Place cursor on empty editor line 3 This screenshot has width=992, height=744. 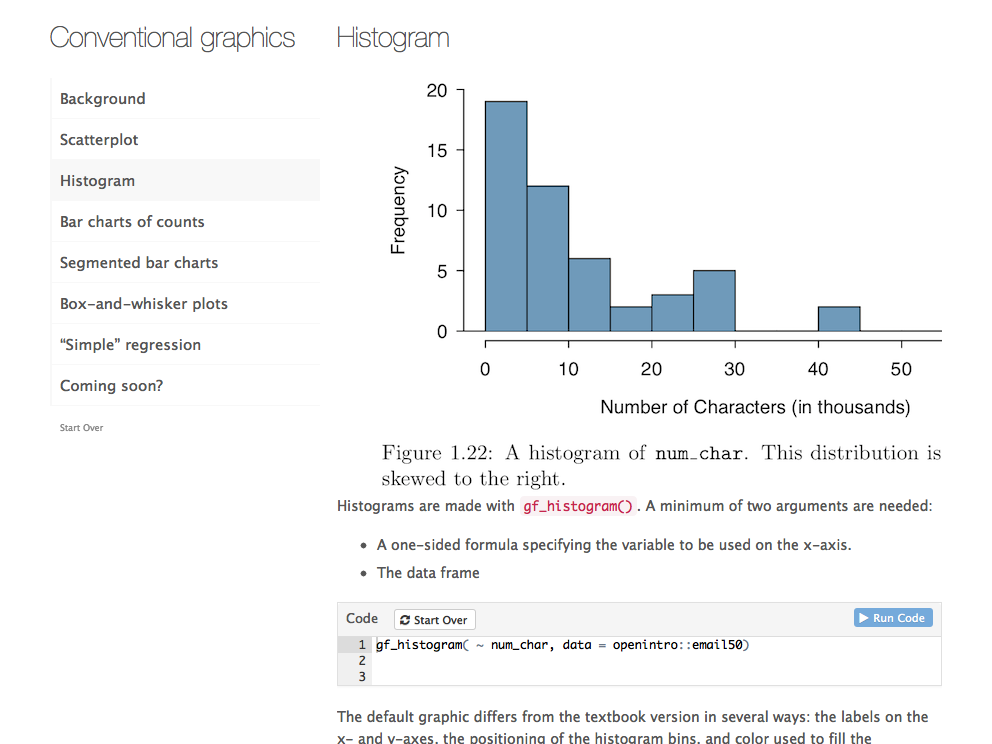point(600,677)
